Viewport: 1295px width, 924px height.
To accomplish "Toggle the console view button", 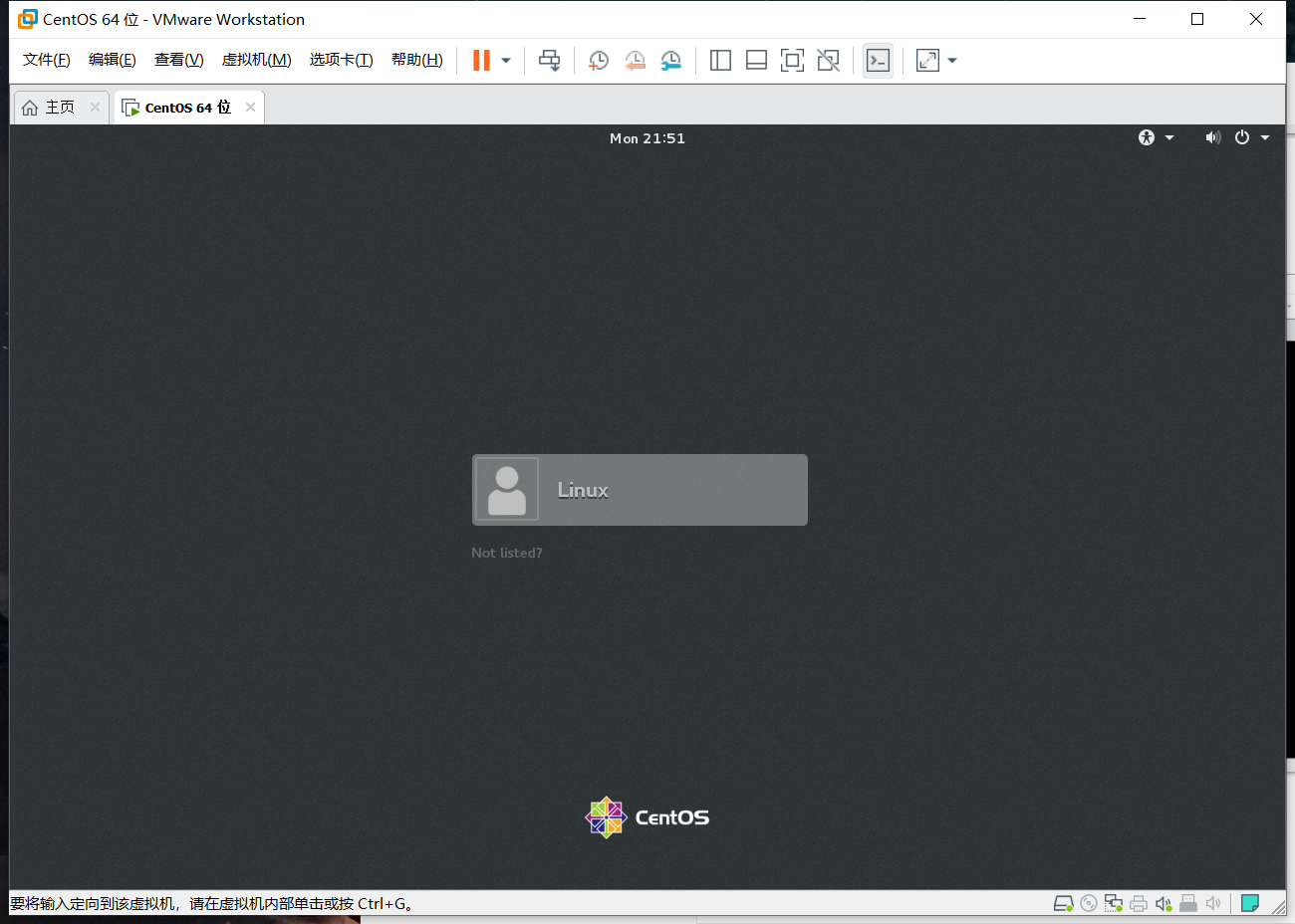I will pyautogui.click(x=878, y=61).
